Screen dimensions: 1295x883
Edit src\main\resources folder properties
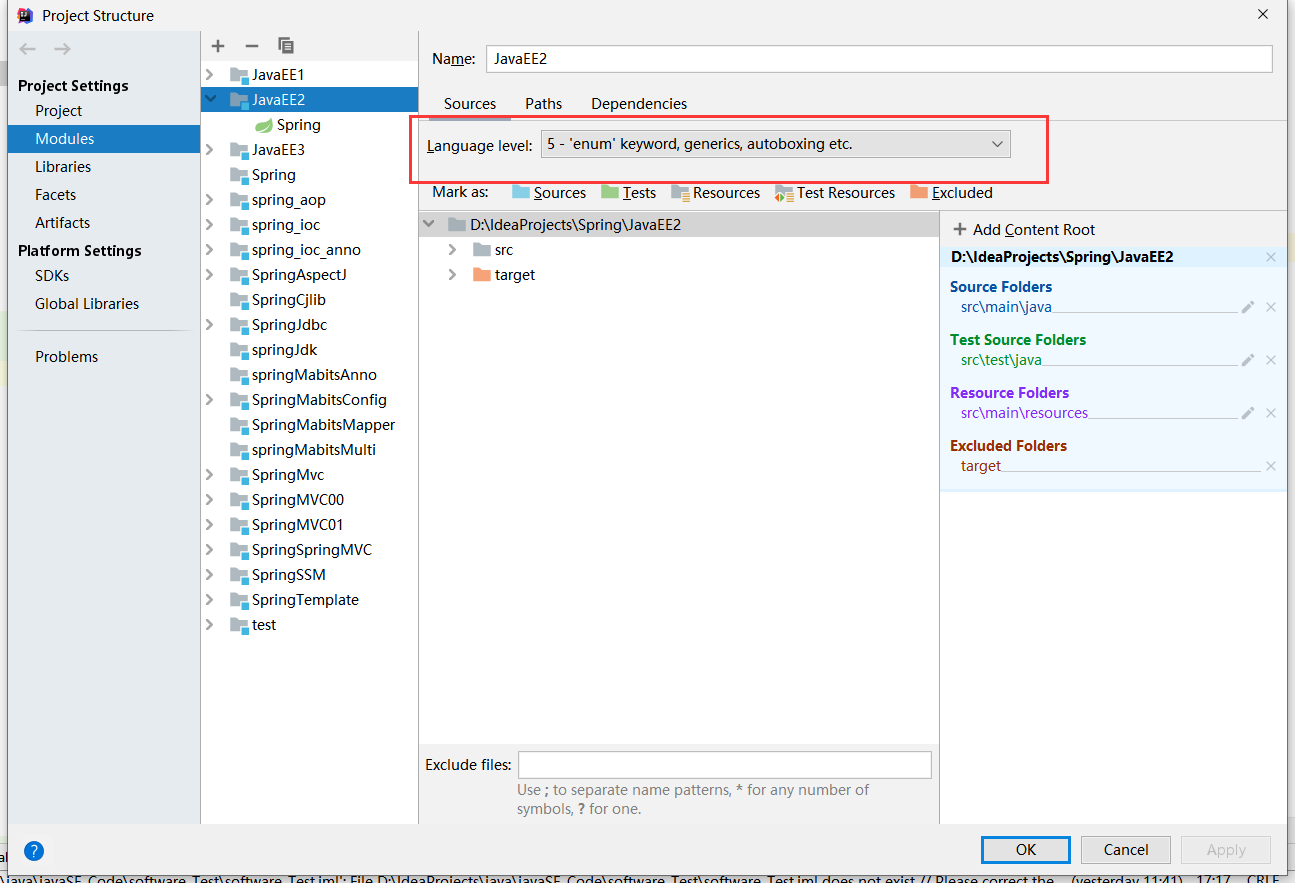[x=1247, y=413]
